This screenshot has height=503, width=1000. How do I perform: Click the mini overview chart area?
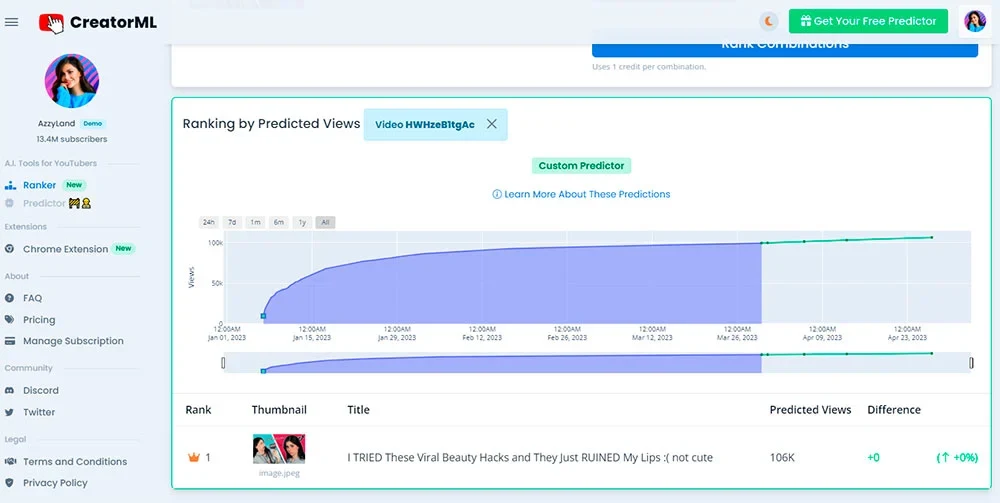tap(597, 363)
